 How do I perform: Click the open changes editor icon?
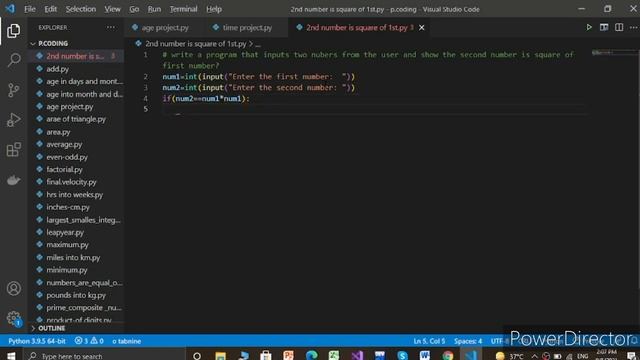click(x=604, y=27)
